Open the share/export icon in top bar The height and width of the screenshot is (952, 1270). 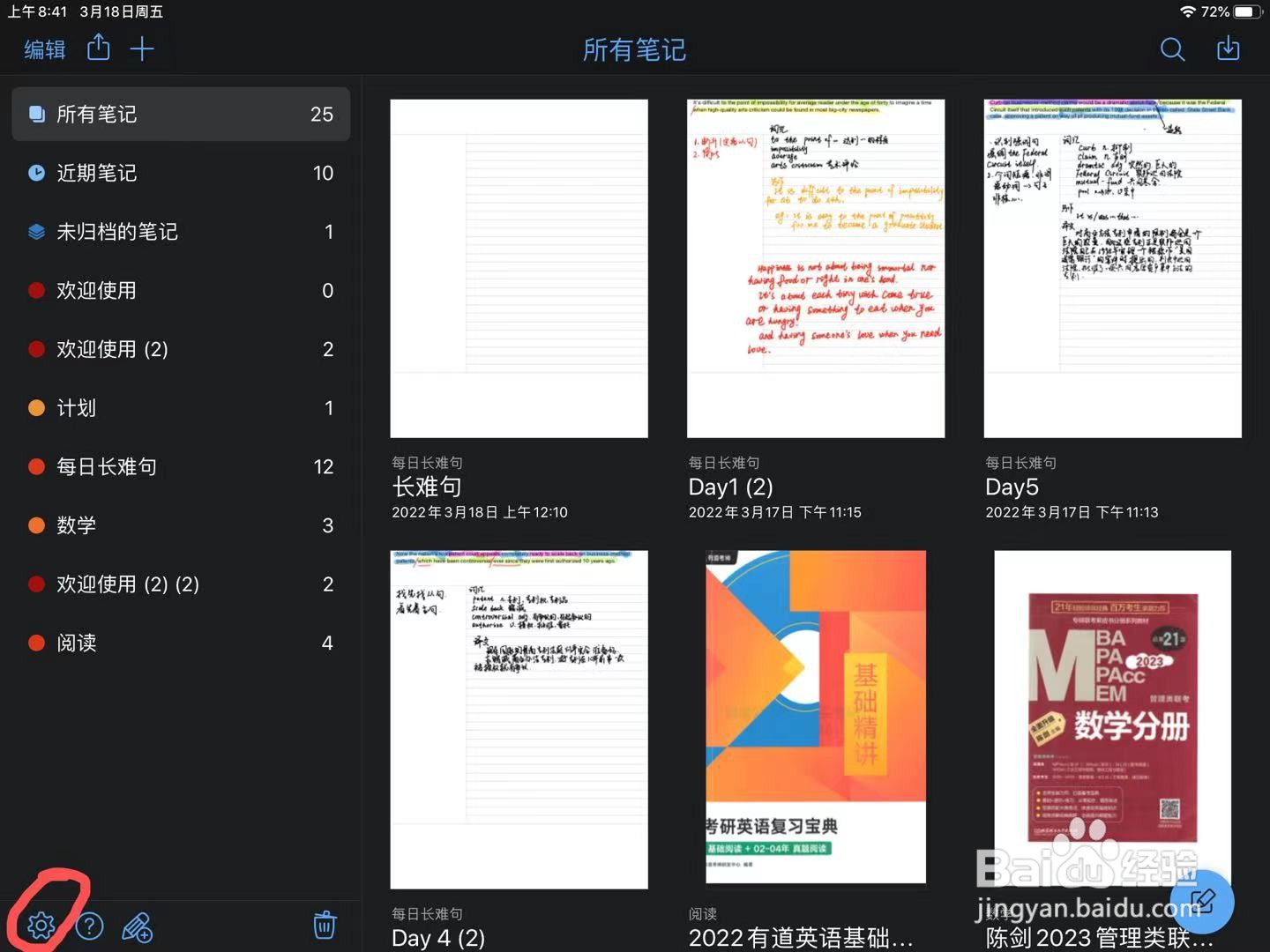(x=99, y=48)
